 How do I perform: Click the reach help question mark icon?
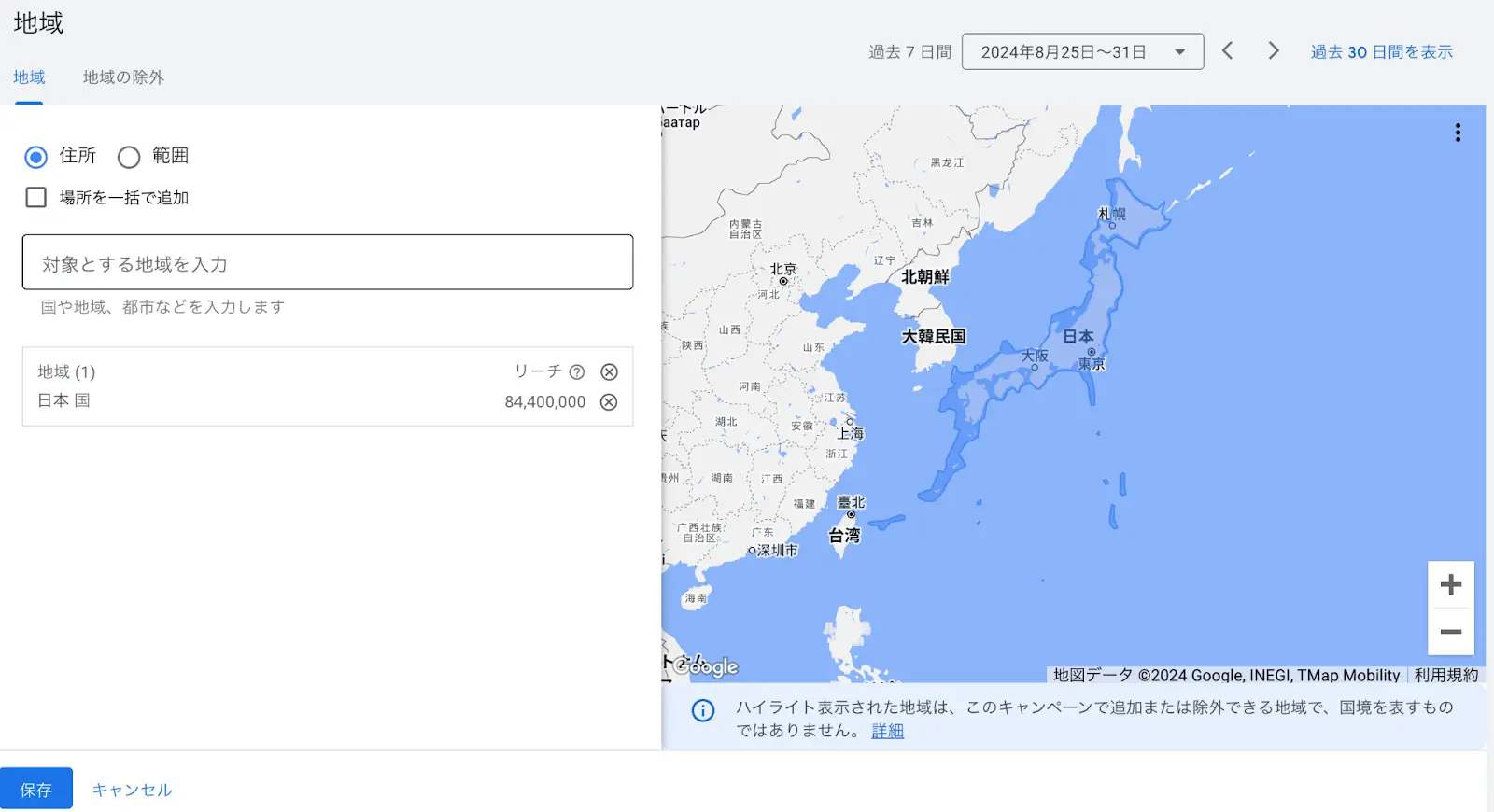(577, 372)
